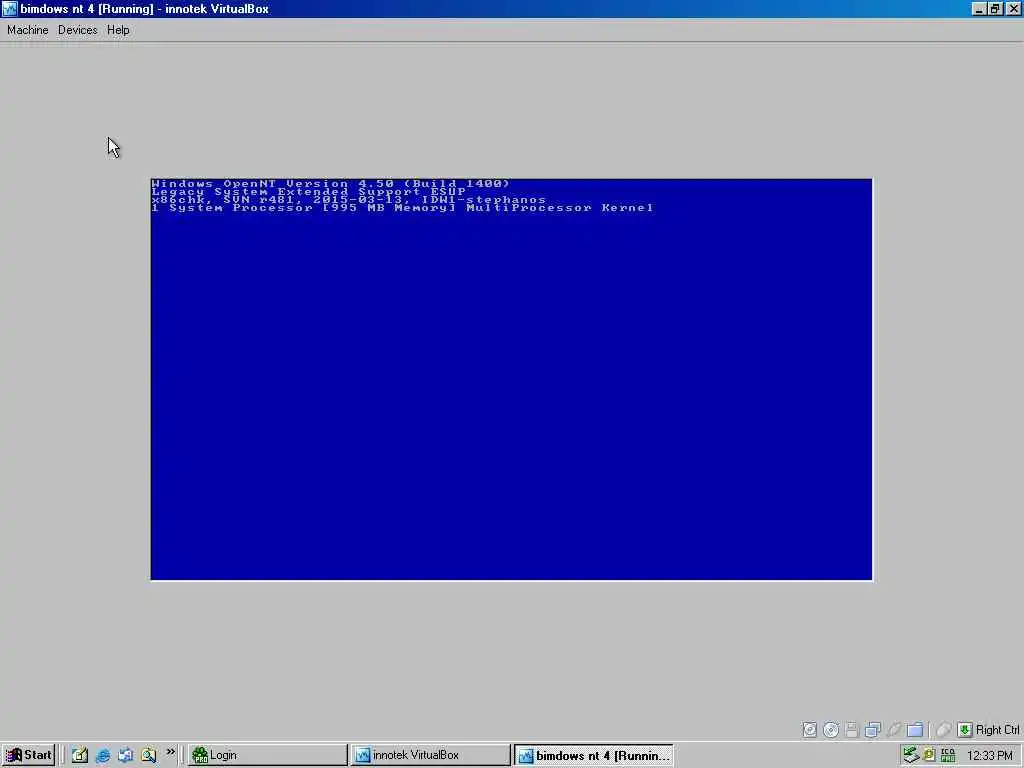Expand the quick launch overflow chevron
The width and height of the screenshot is (1024, 768).
(170, 752)
